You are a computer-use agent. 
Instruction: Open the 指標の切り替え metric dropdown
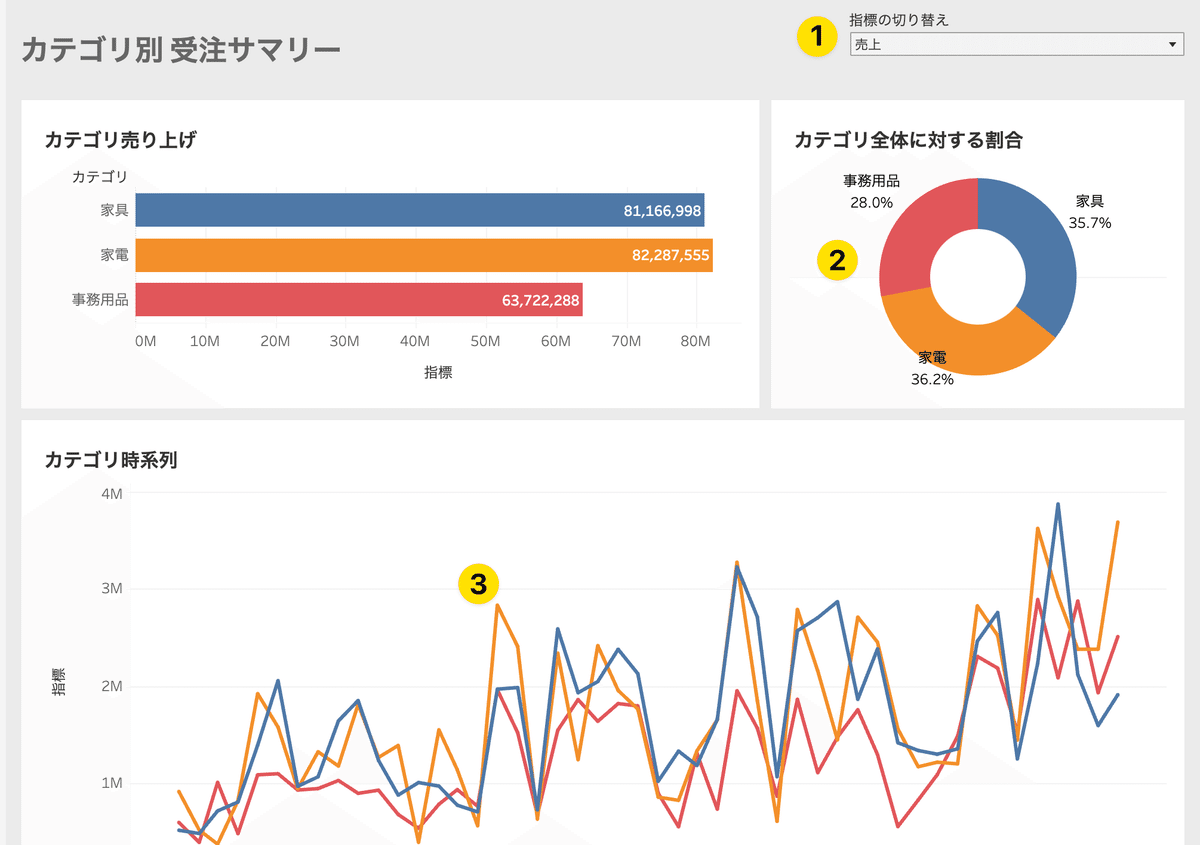(x=1015, y=44)
